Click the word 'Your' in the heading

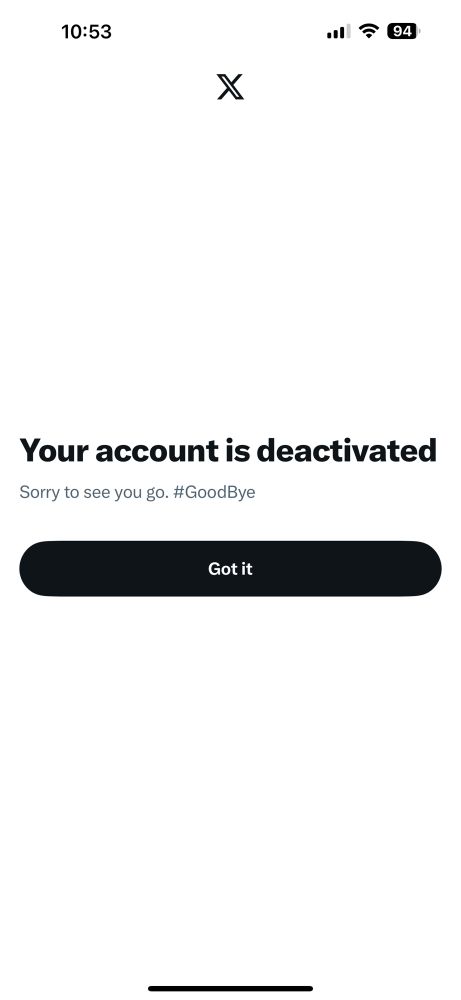pos(54,450)
